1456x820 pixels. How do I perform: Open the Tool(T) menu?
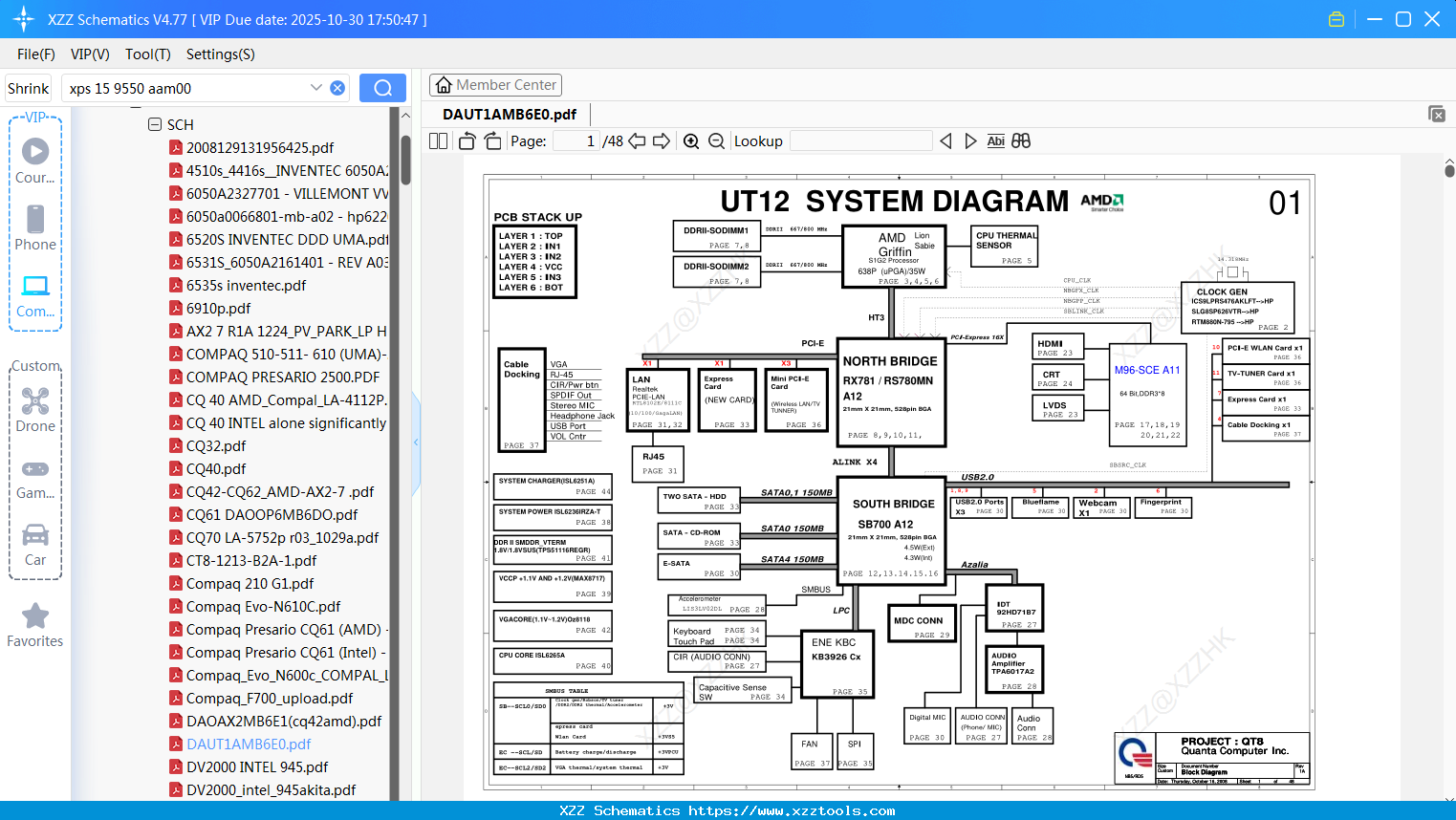pos(148,54)
